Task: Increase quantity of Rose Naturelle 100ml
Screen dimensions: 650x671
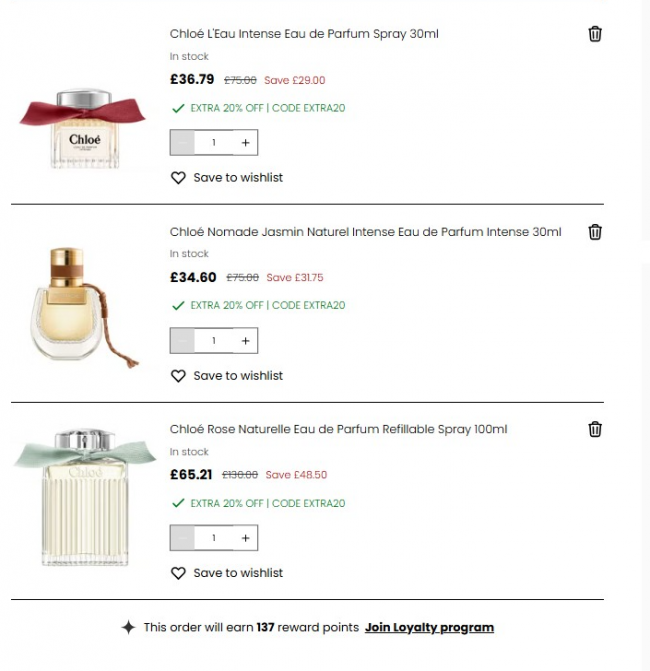Action: coord(245,538)
